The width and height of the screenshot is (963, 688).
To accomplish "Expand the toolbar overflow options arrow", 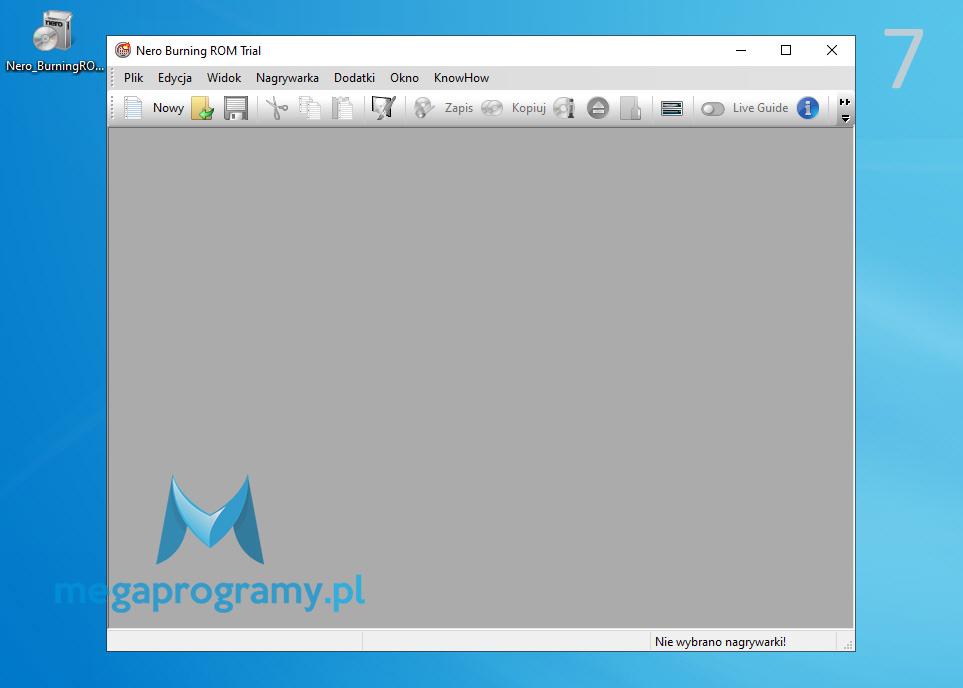I will pos(845,118).
